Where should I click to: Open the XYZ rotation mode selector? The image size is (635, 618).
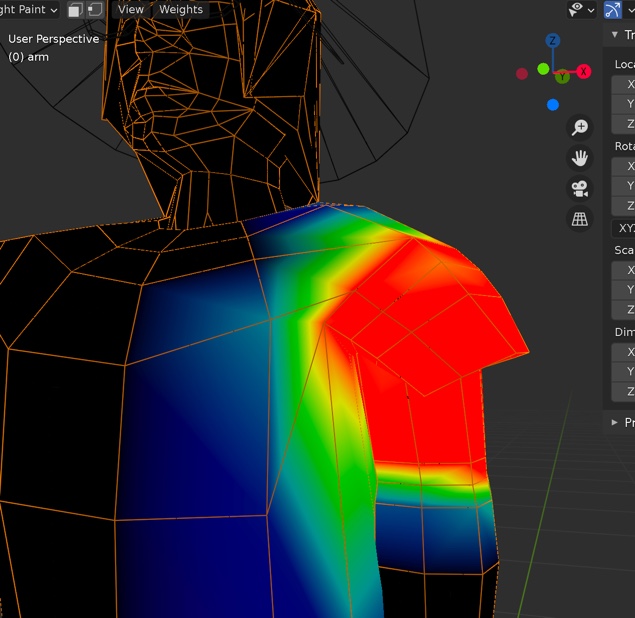624,228
